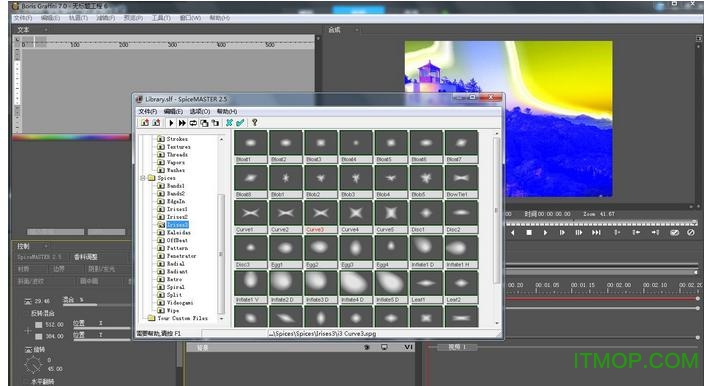704x386 pixels.
Task: Collapse the Spices folder in library tree
Action: (x=143, y=178)
